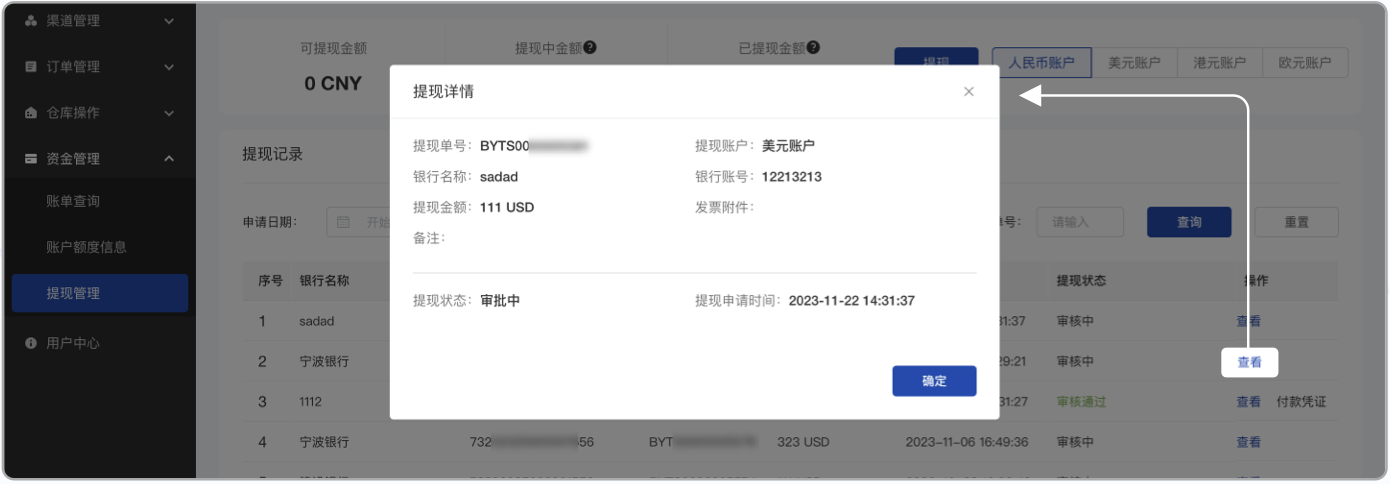Click the 资金管理 card icon
Viewport: 1390px width, 484px height.
click(x=31, y=159)
